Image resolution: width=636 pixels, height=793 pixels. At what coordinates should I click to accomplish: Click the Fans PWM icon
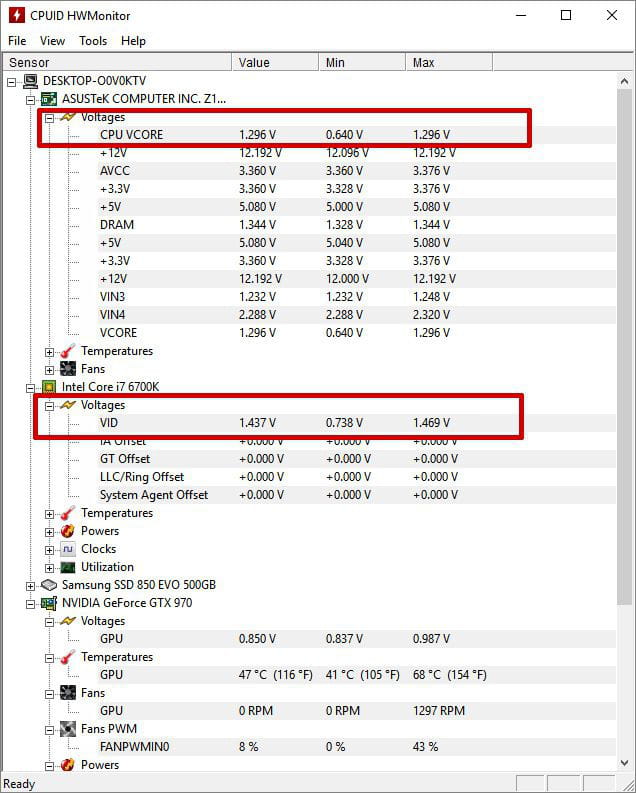pyautogui.click(x=68, y=729)
